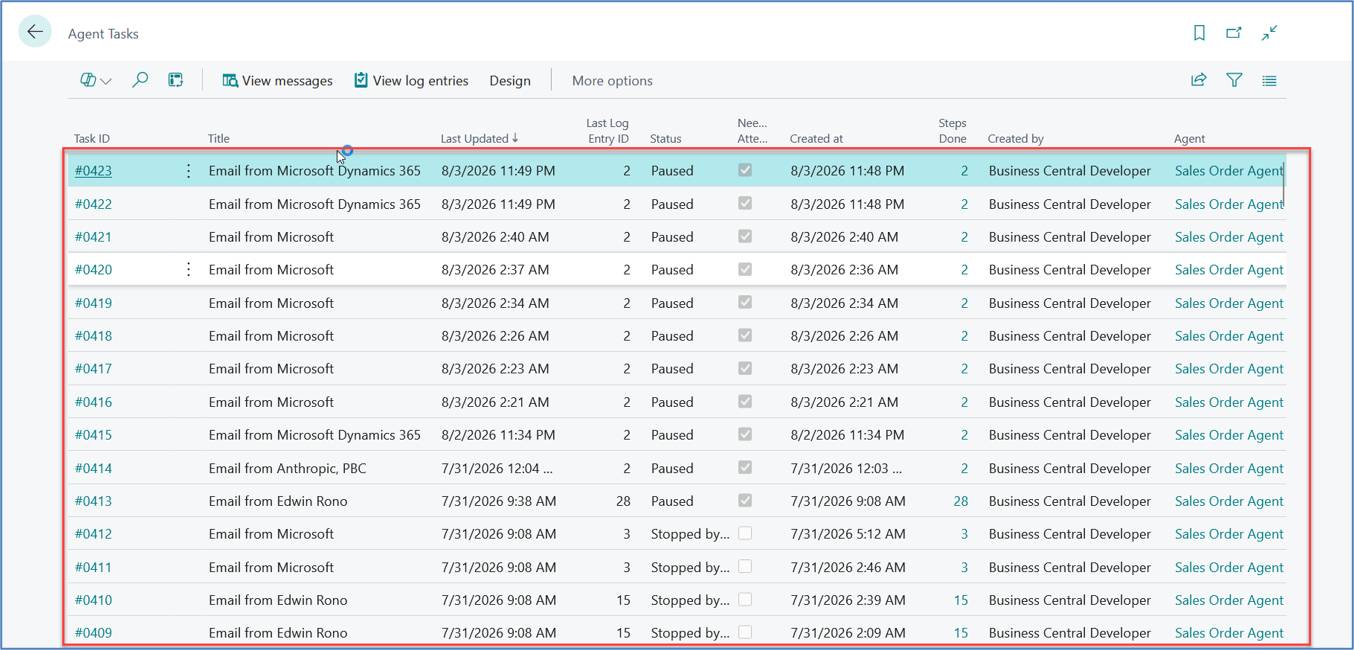The image size is (1354, 650).
Task: Click the Created at column header
Action: pyautogui.click(x=816, y=138)
